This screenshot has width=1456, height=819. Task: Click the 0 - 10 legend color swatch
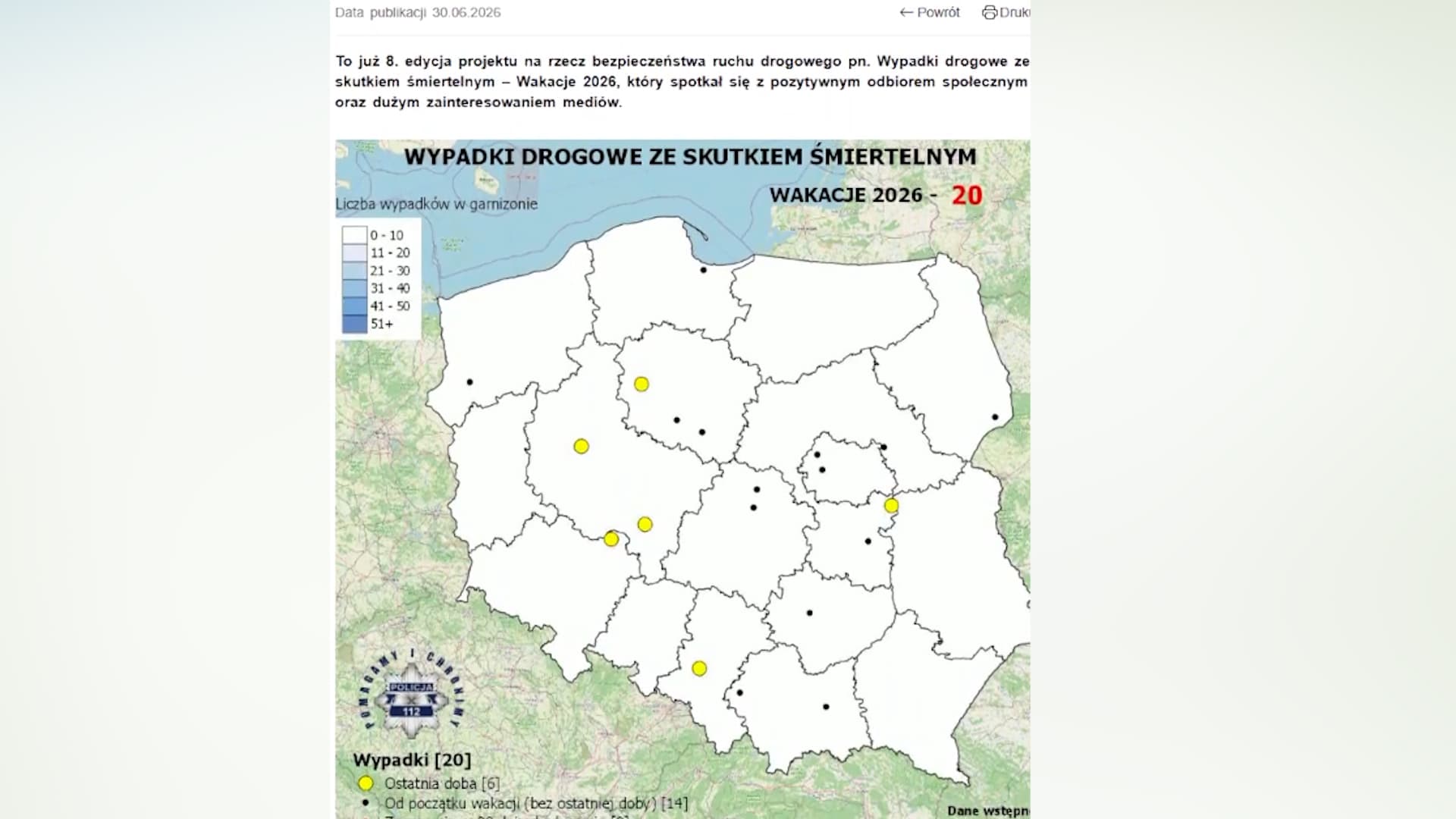(x=354, y=235)
